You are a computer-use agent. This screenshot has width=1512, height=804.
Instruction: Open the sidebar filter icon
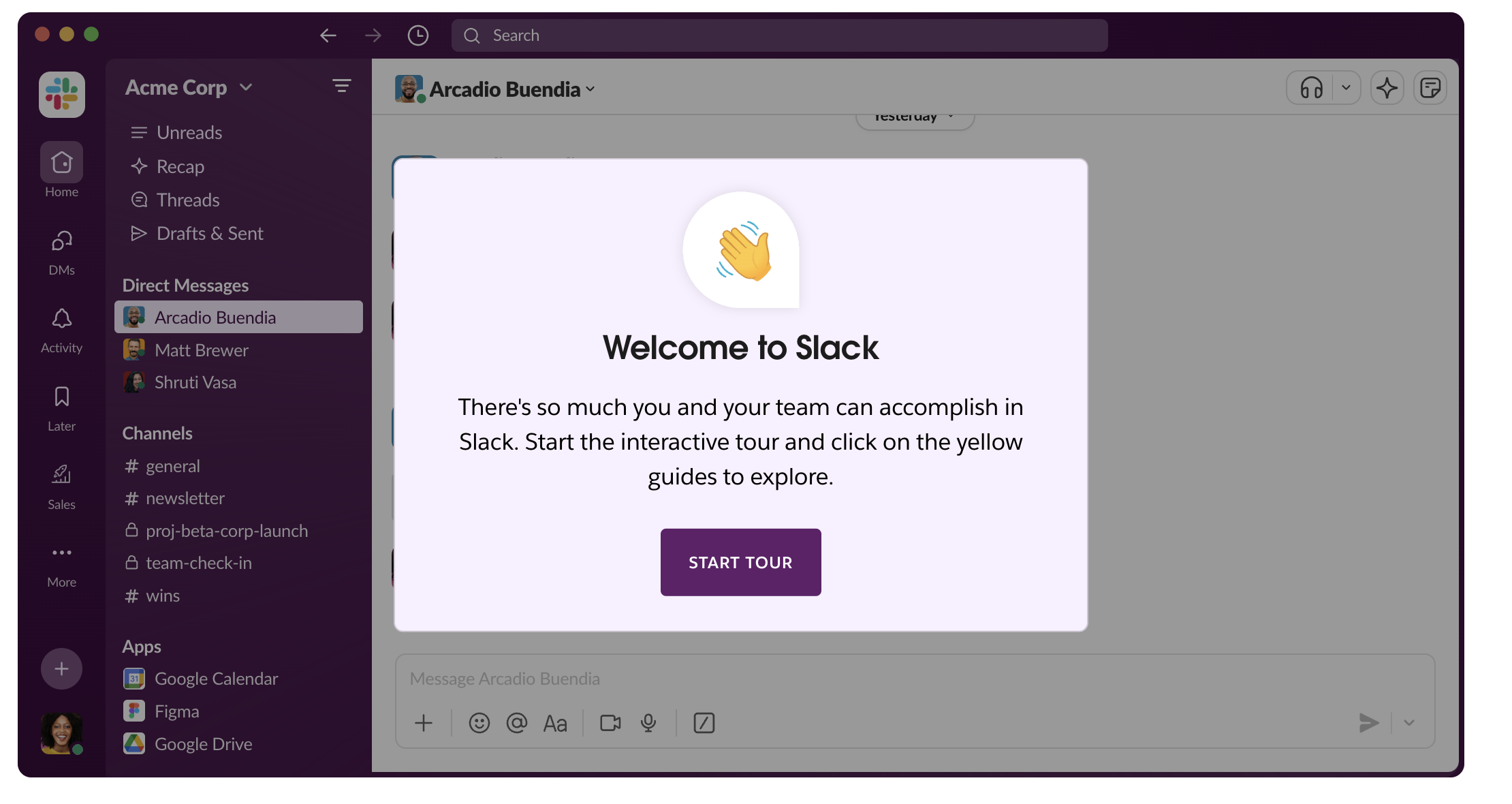click(342, 86)
